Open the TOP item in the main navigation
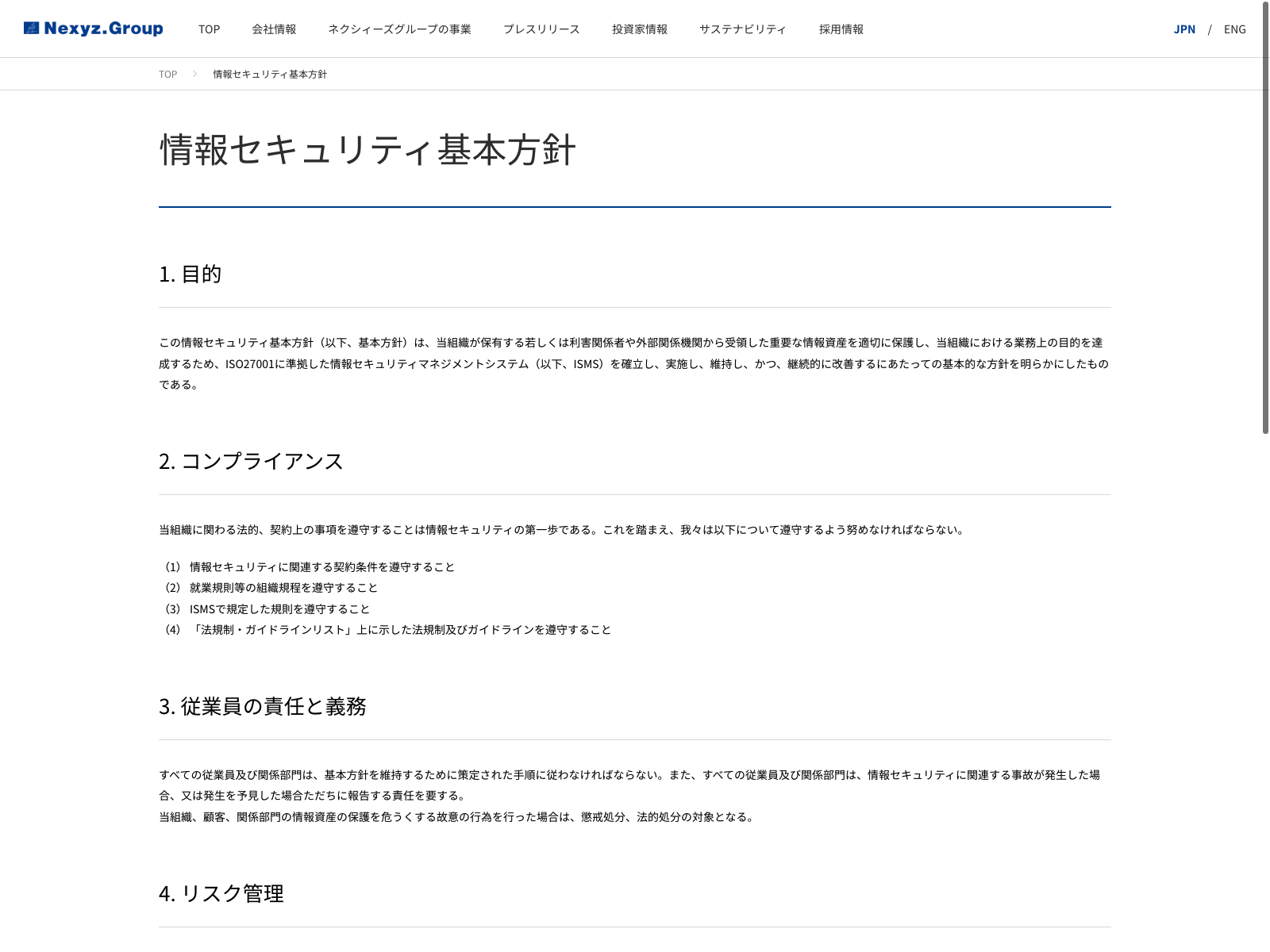This screenshot has height=952, width=1270. pos(209,29)
